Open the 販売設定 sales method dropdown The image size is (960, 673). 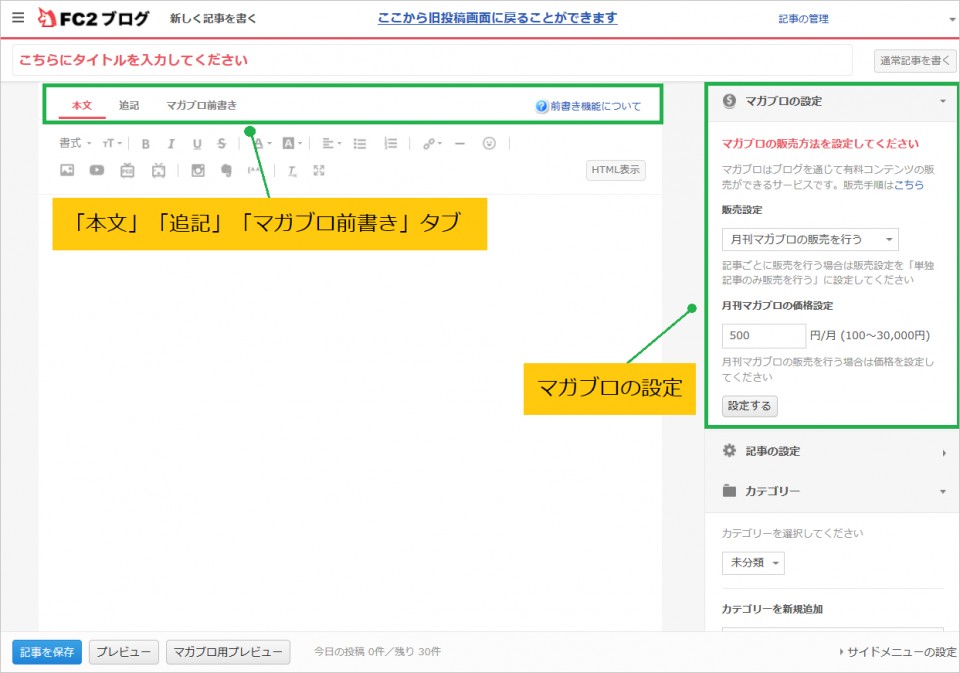(x=810, y=240)
